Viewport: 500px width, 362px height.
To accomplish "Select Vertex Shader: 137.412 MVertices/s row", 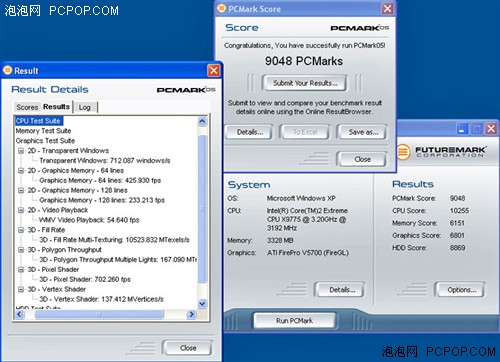I will 101,299.
